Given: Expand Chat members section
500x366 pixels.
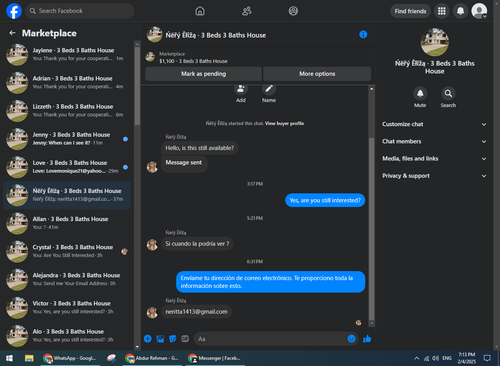Looking at the screenshot, I should click(434, 141).
